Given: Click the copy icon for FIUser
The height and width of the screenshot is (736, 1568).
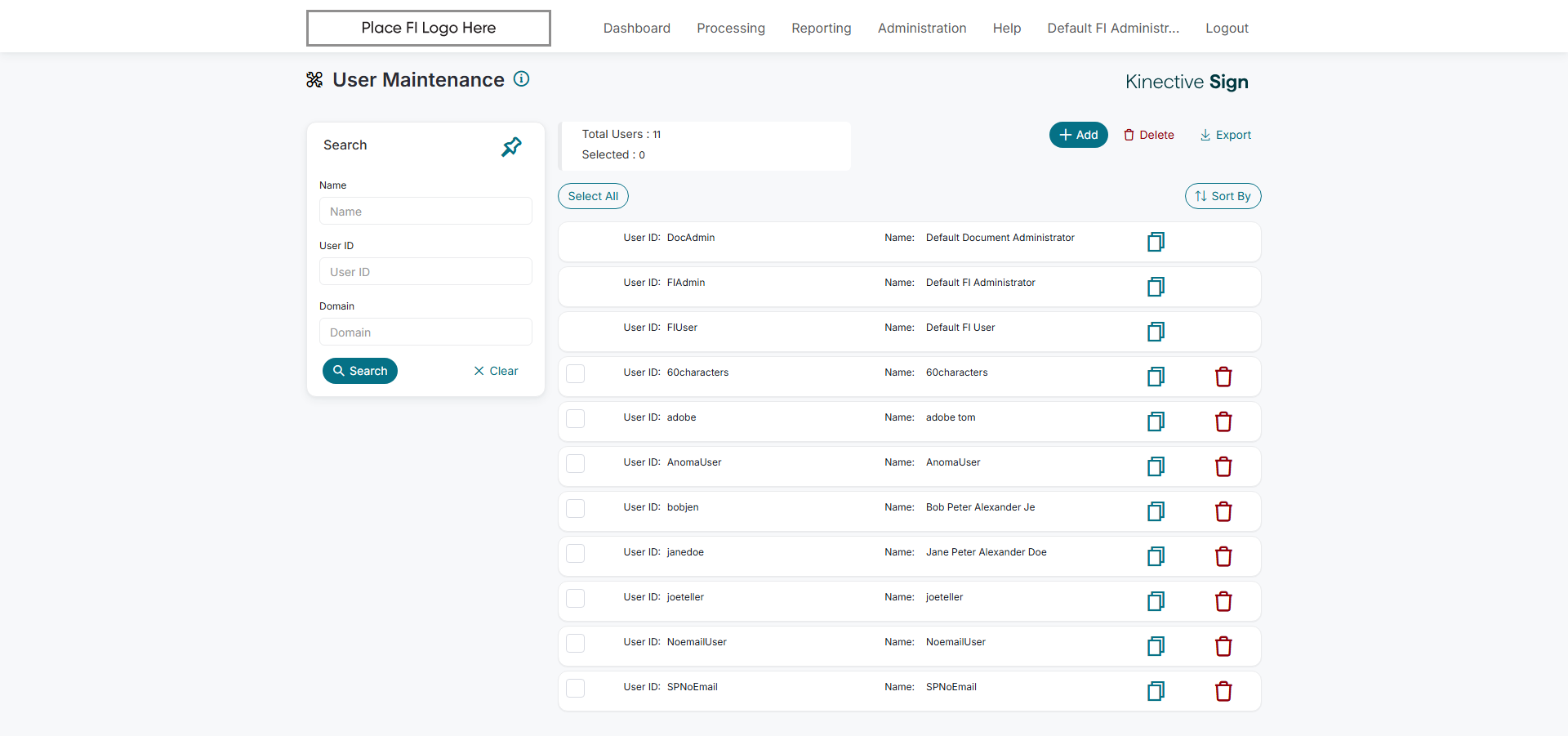Looking at the screenshot, I should click(1156, 332).
